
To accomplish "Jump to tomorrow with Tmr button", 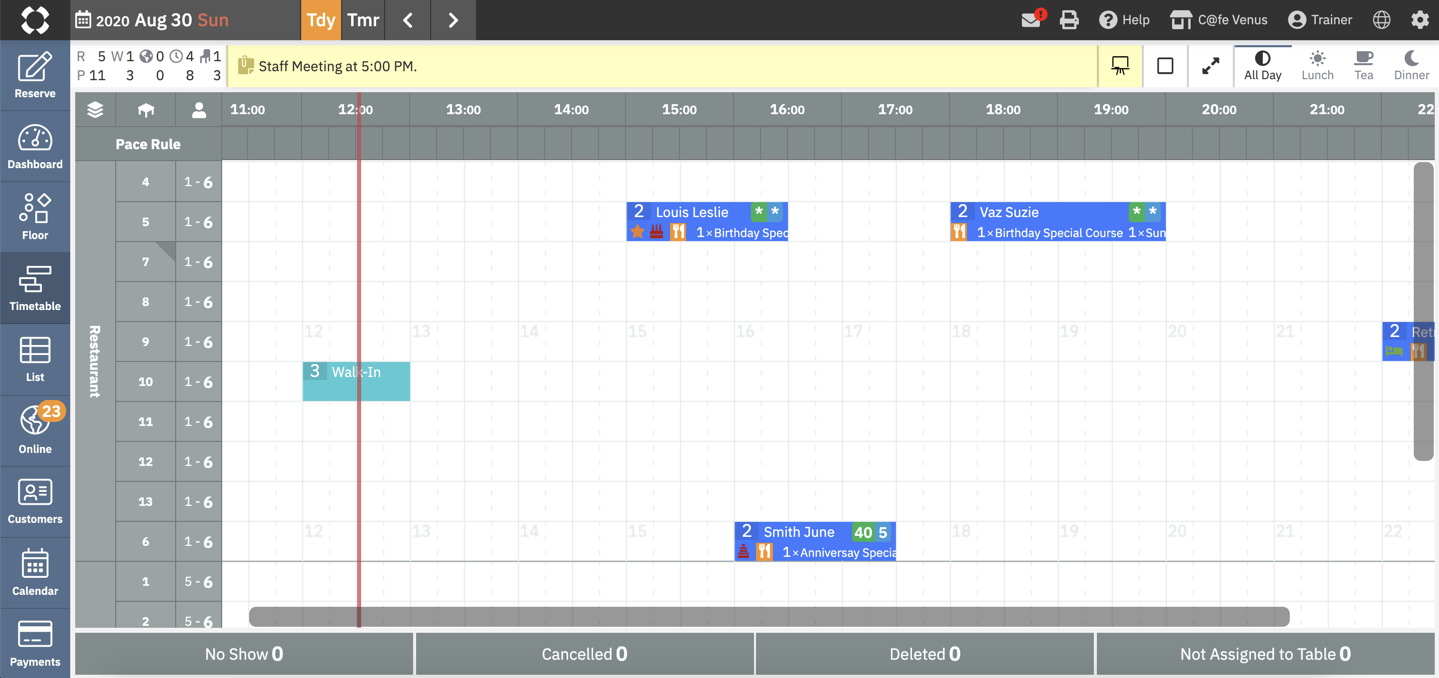I will 363,20.
